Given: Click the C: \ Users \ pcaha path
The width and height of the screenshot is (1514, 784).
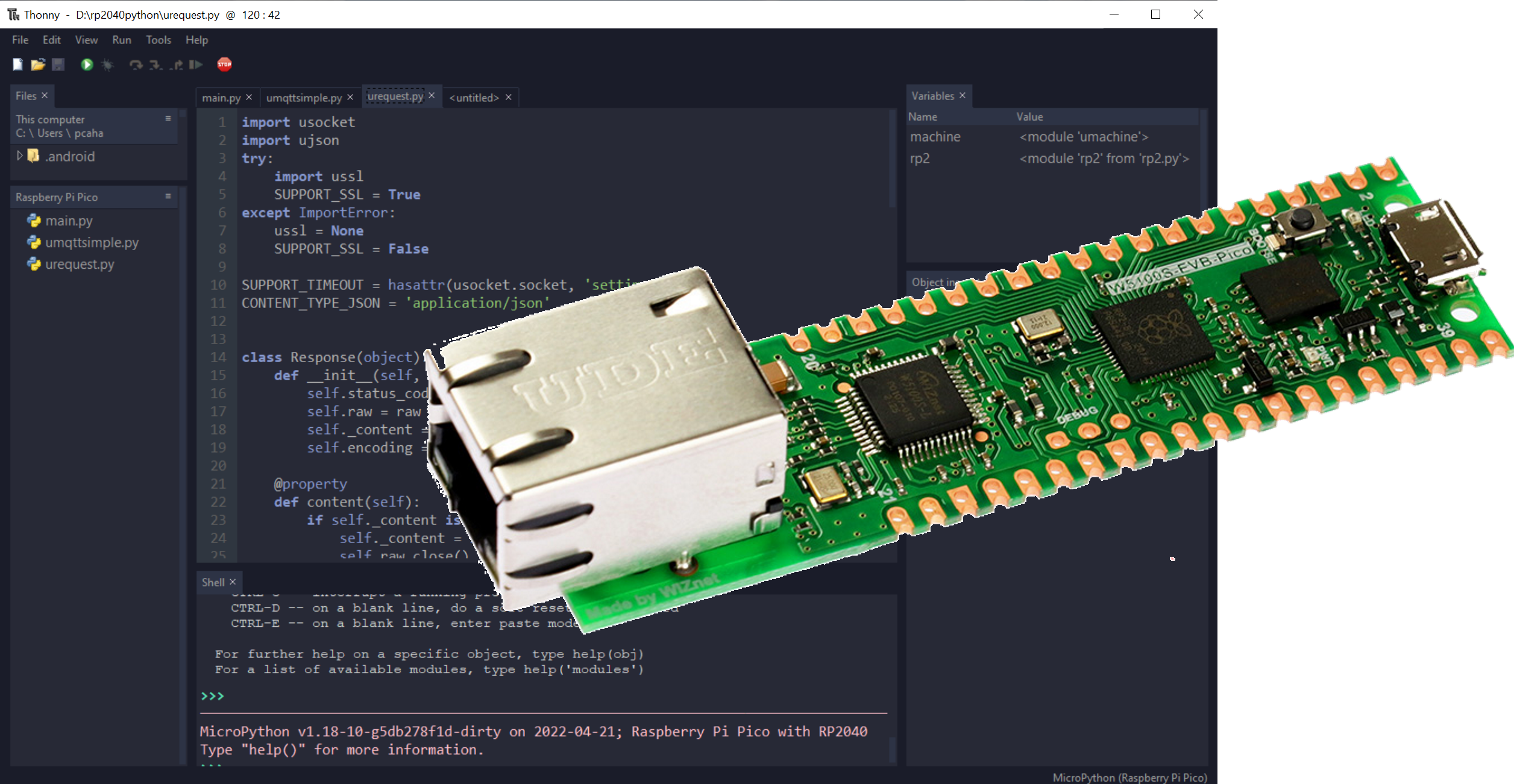Looking at the screenshot, I should click(60, 133).
